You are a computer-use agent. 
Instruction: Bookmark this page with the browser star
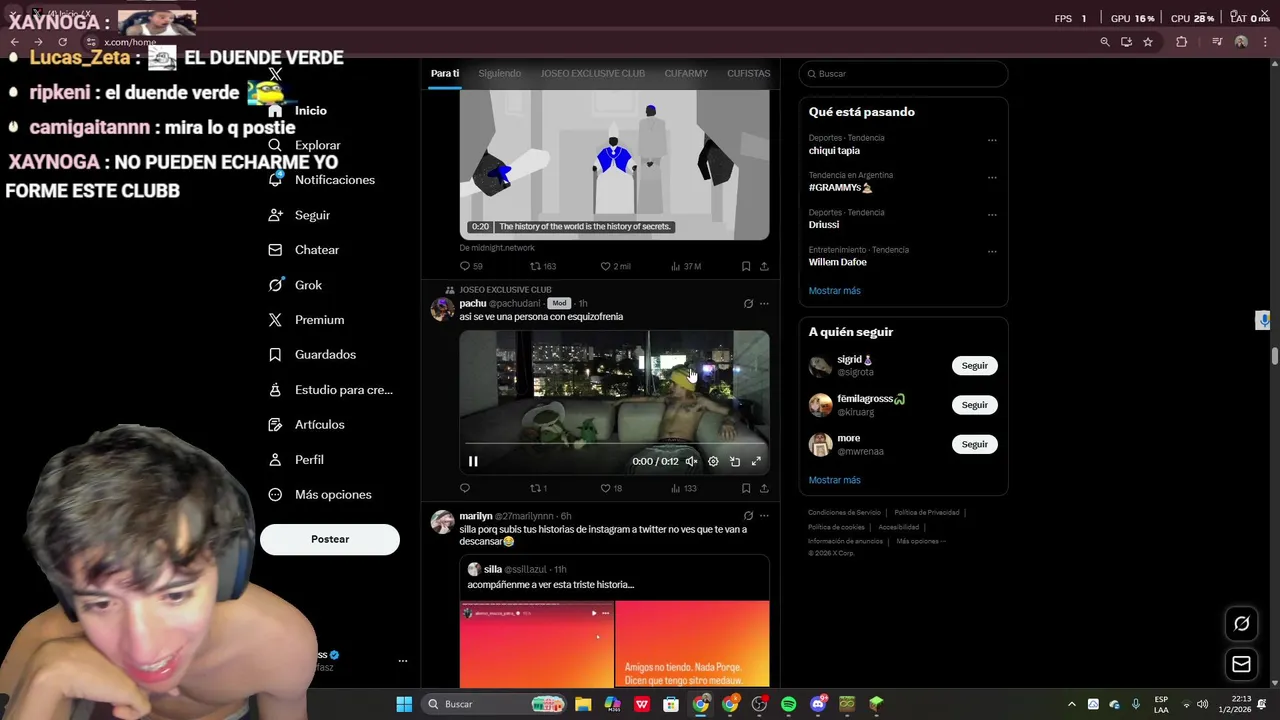click(1148, 42)
